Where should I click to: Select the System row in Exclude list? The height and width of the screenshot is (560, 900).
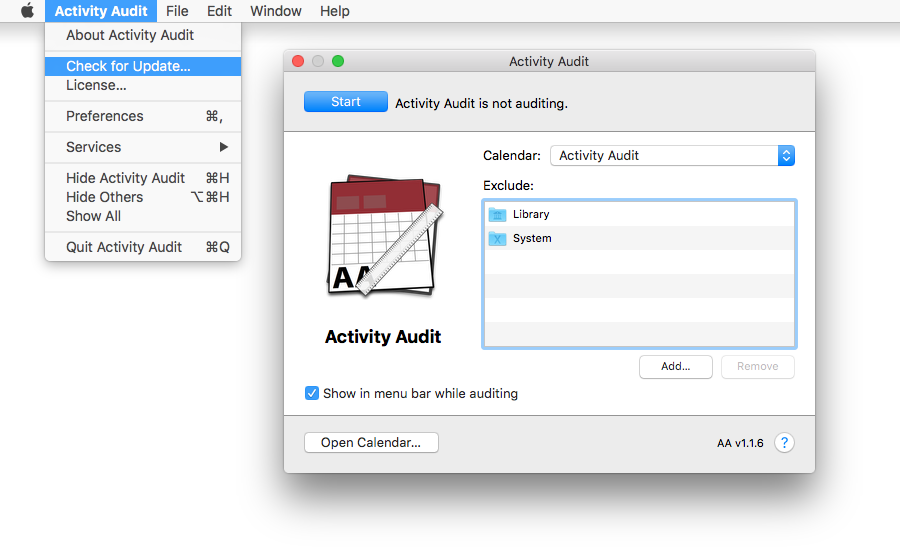pyautogui.click(x=639, y=238)
